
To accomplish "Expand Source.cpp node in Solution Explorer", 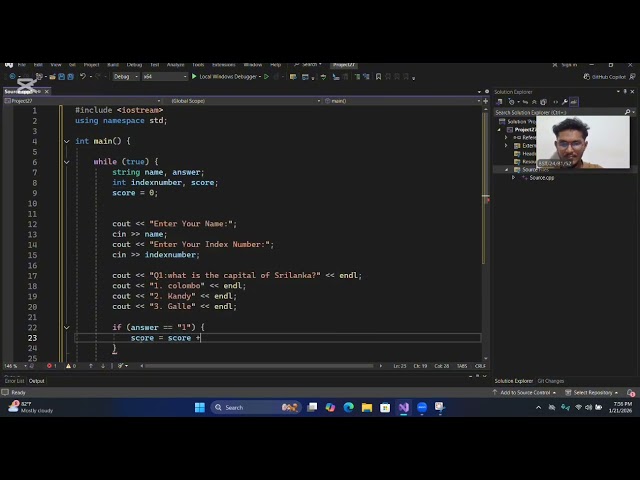I will point(513,178).
